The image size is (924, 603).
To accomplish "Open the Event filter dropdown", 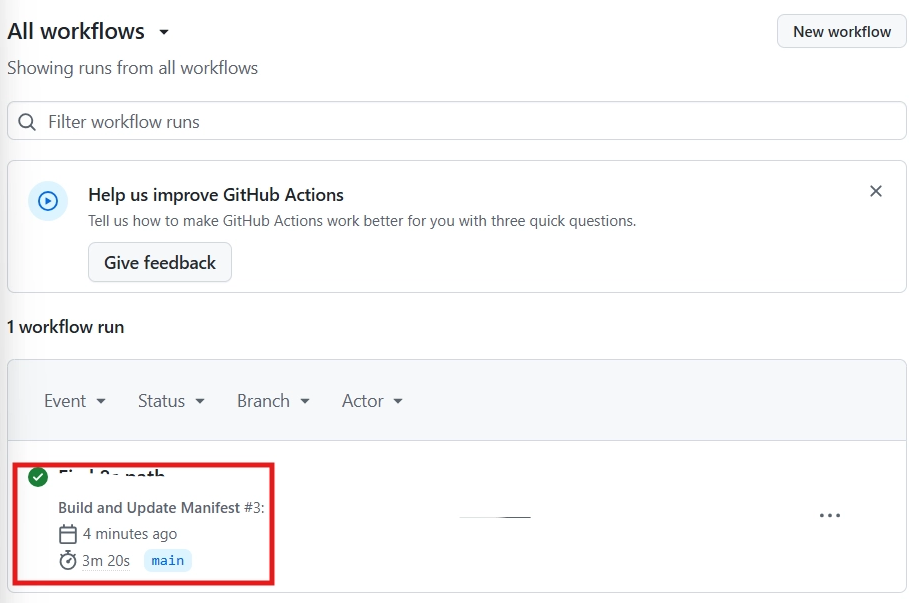I will (x=75, y=401).
